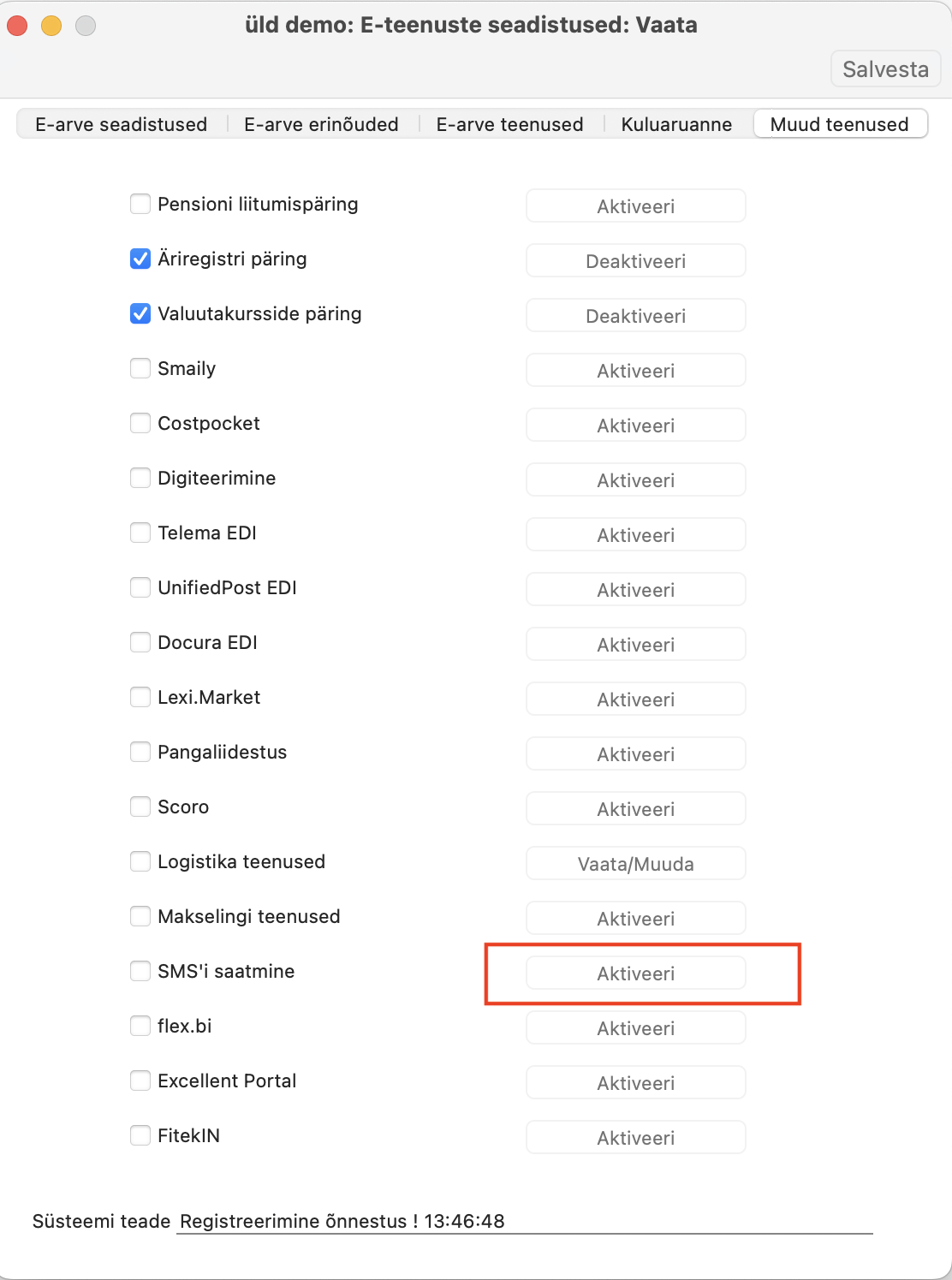Screen dimensions: 952x1280
Task: Minimize the window with the yellow button
Action: (x=51, y=26)
